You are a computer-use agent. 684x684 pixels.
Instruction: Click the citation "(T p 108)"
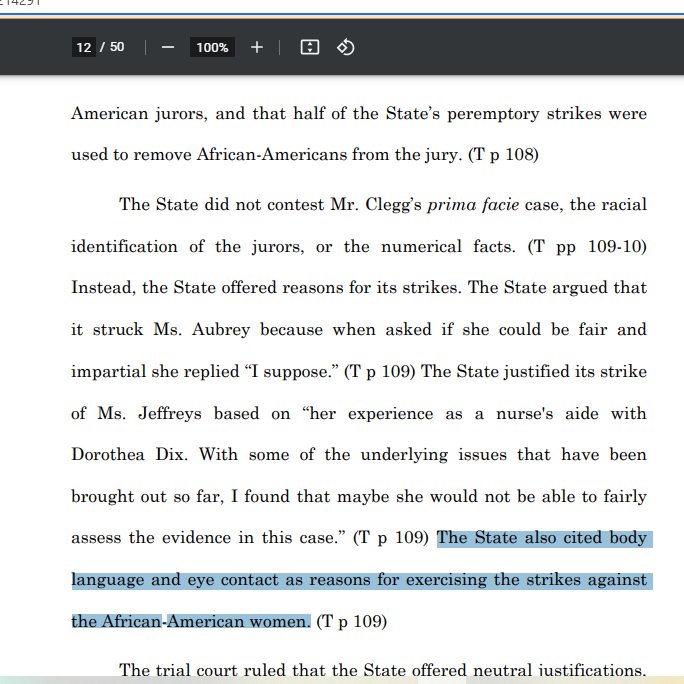[x=503, y=154]
